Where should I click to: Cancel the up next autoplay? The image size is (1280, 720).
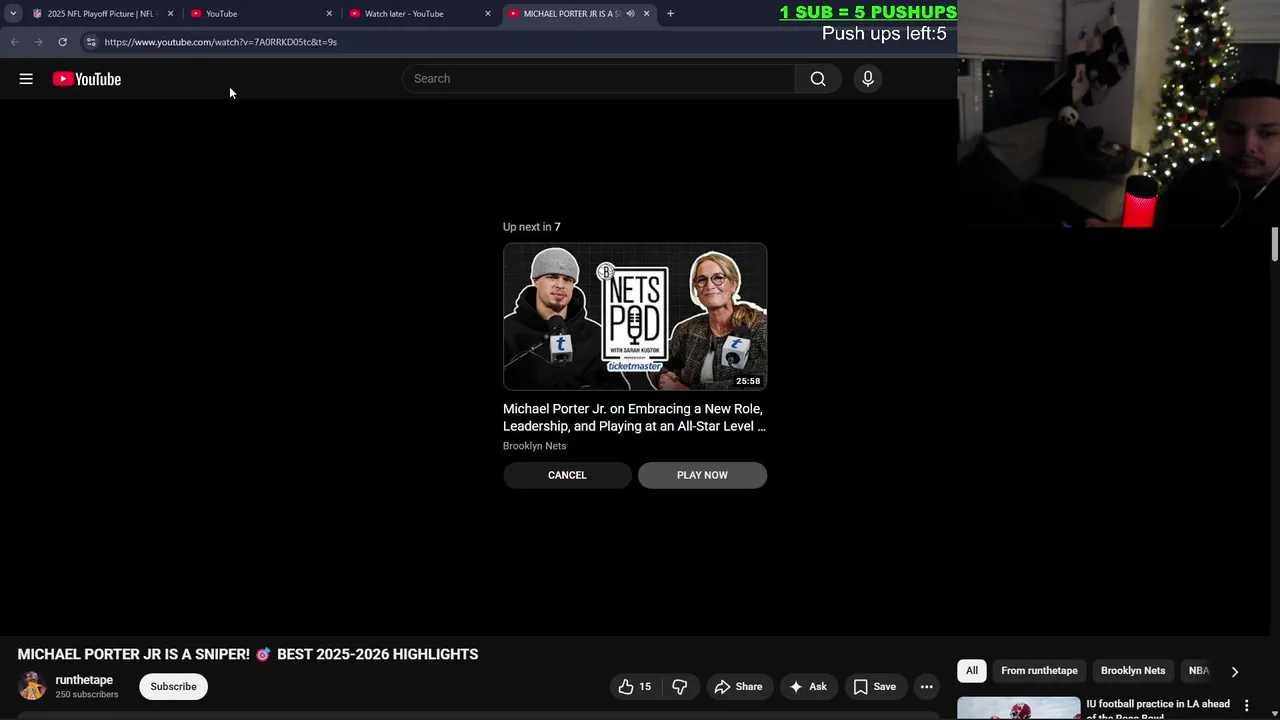[x=567, y=475]
